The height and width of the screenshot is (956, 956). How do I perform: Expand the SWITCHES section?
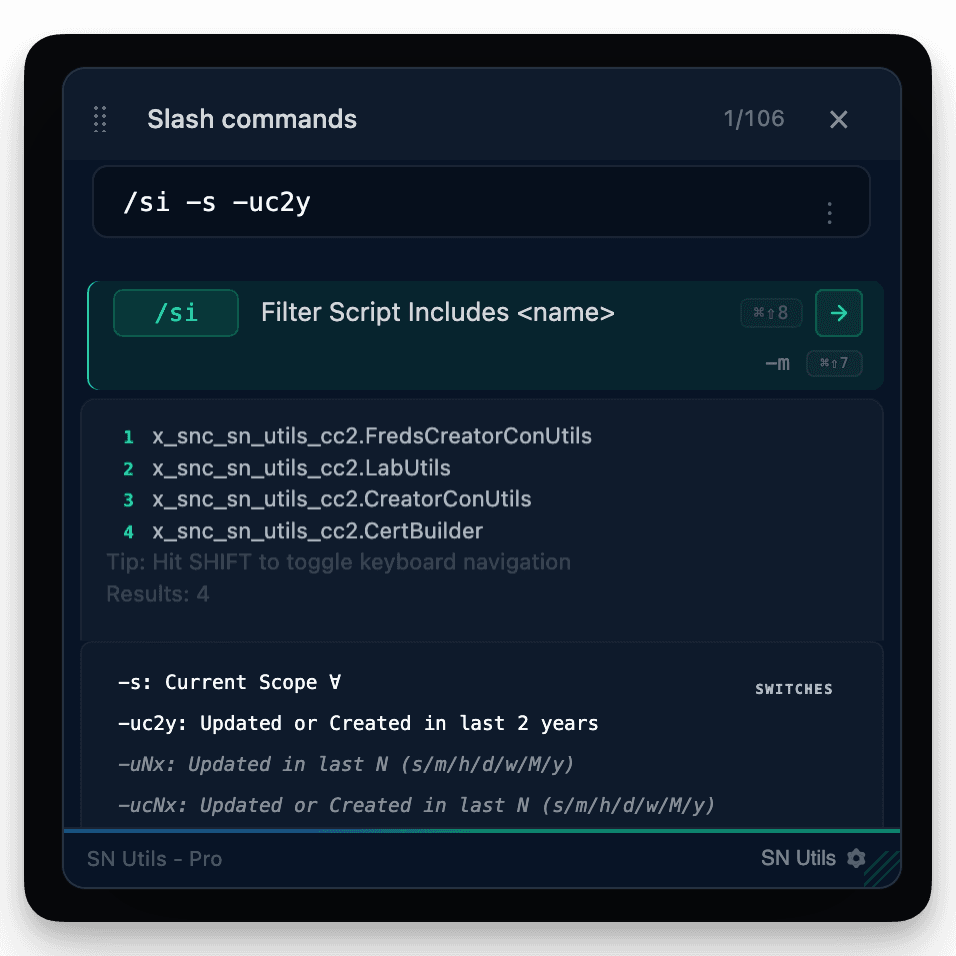793,688
